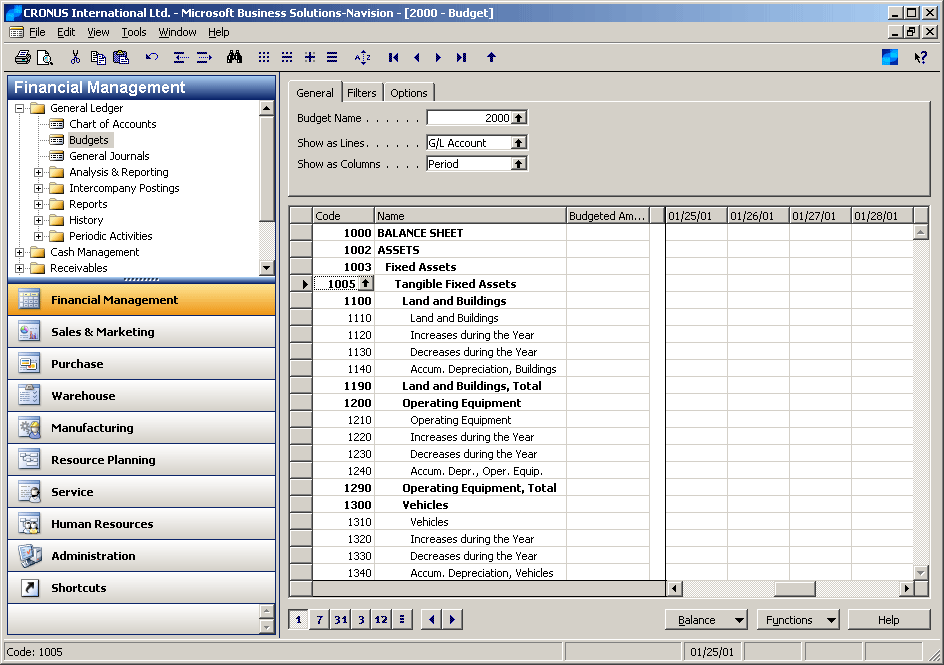The image size is (944, 665).
Task: Switch period view to Week (7)
Action: coord(319,620)
